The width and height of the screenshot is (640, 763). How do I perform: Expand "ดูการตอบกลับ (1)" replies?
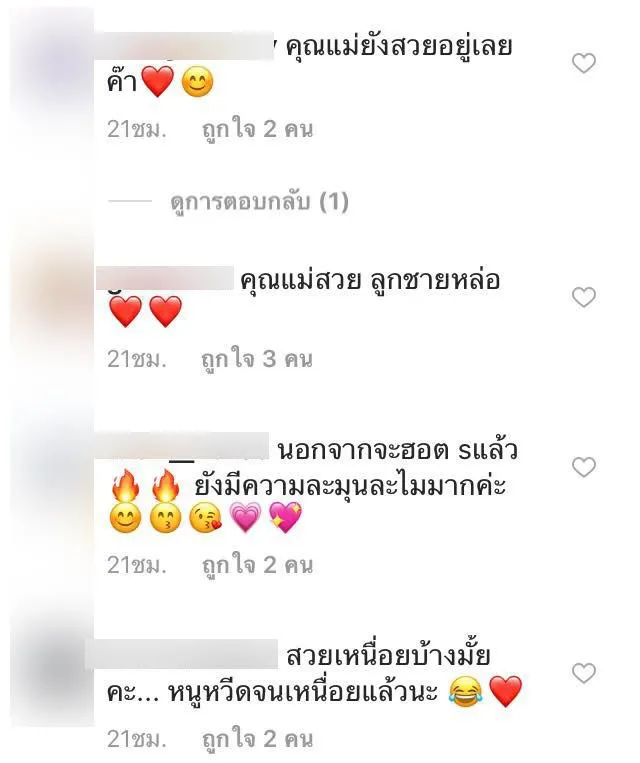pos(259,201)
